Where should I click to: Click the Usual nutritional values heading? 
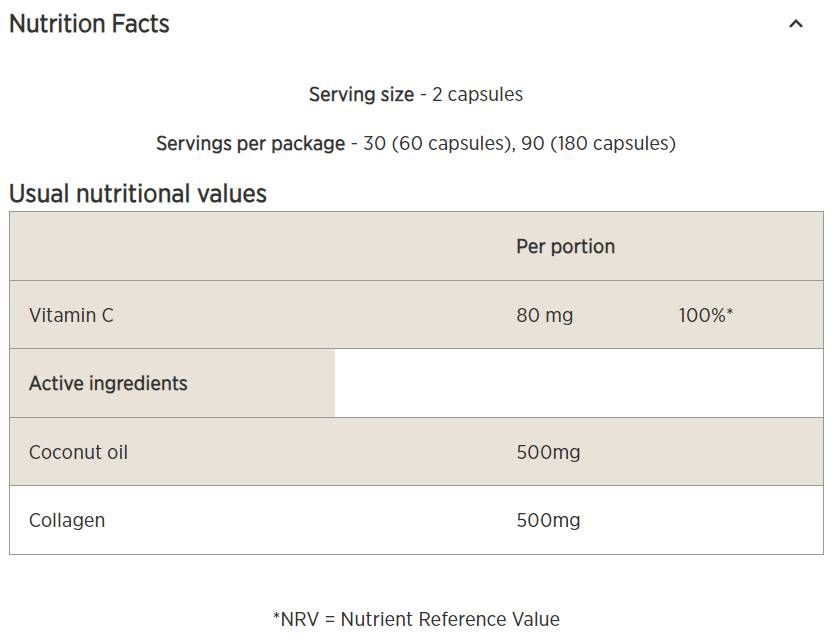tap(136, 193)
